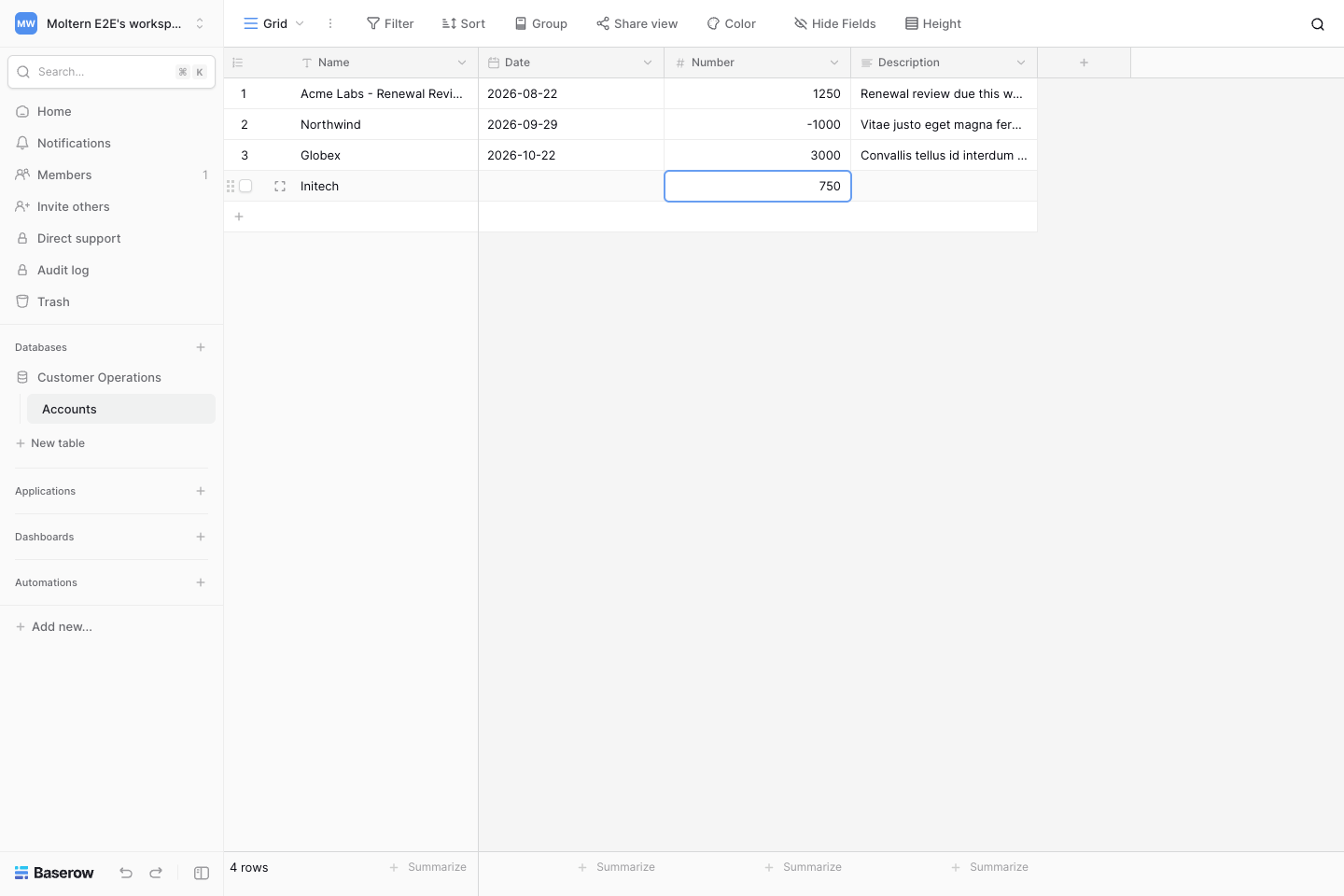Click the sidebar Search field
The width and height of the screenshot is (1344, 896).
pyautogui.click(x=111, y=72)
